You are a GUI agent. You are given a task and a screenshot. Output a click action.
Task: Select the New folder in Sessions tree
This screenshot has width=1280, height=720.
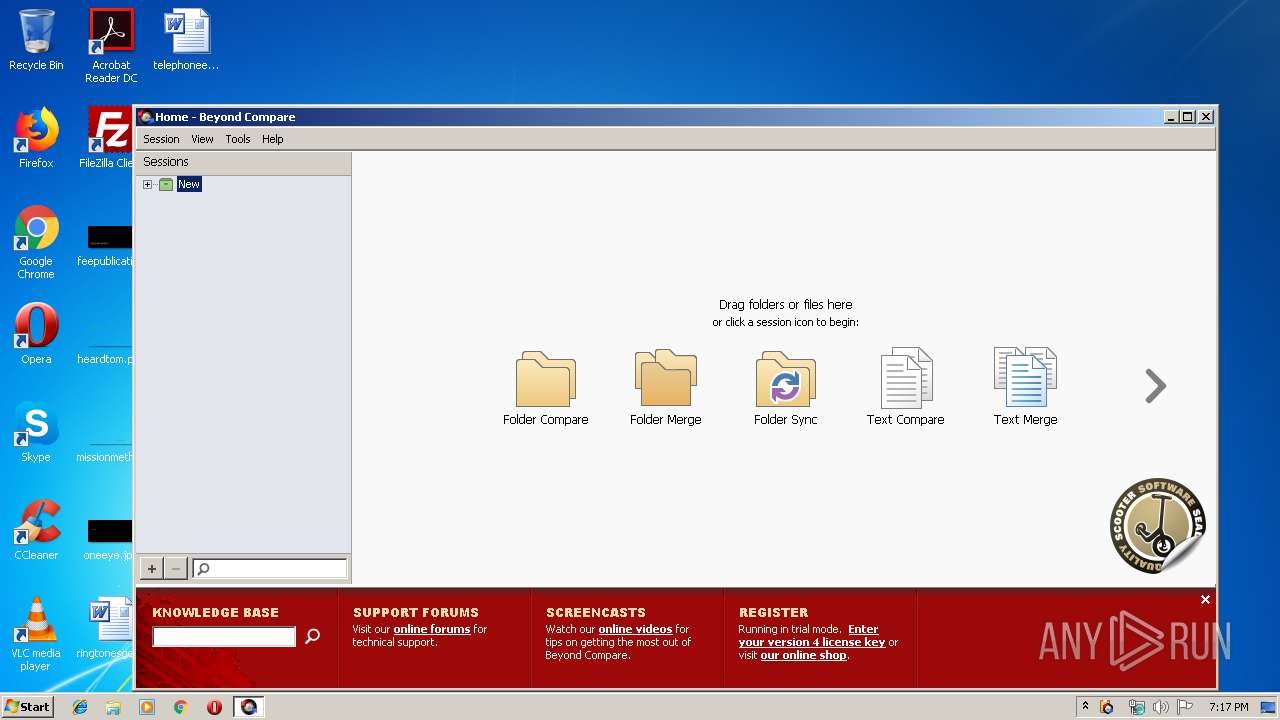(189, 184)
